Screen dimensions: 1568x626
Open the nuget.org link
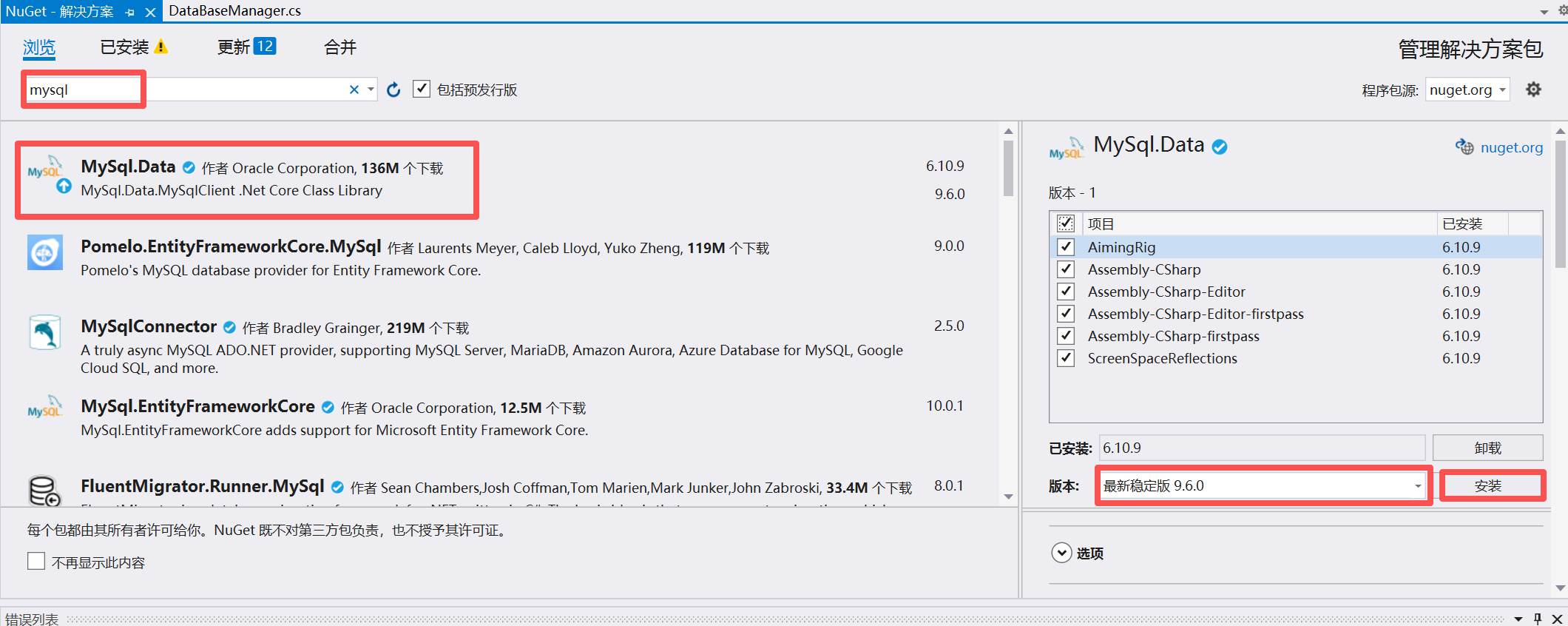[1512, 147]
